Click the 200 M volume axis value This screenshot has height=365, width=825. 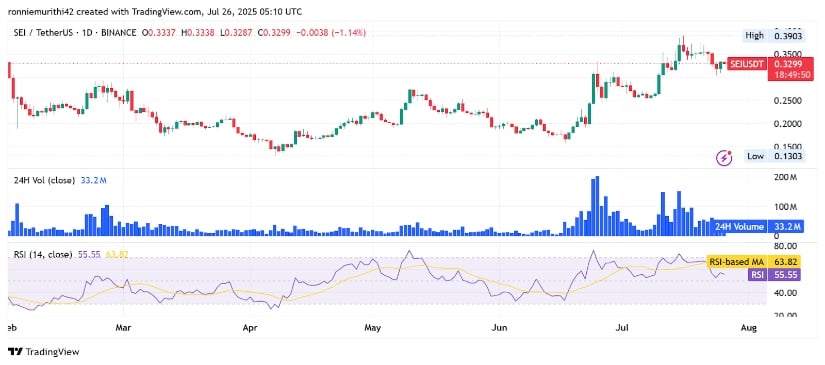click(x=786, y=178)
